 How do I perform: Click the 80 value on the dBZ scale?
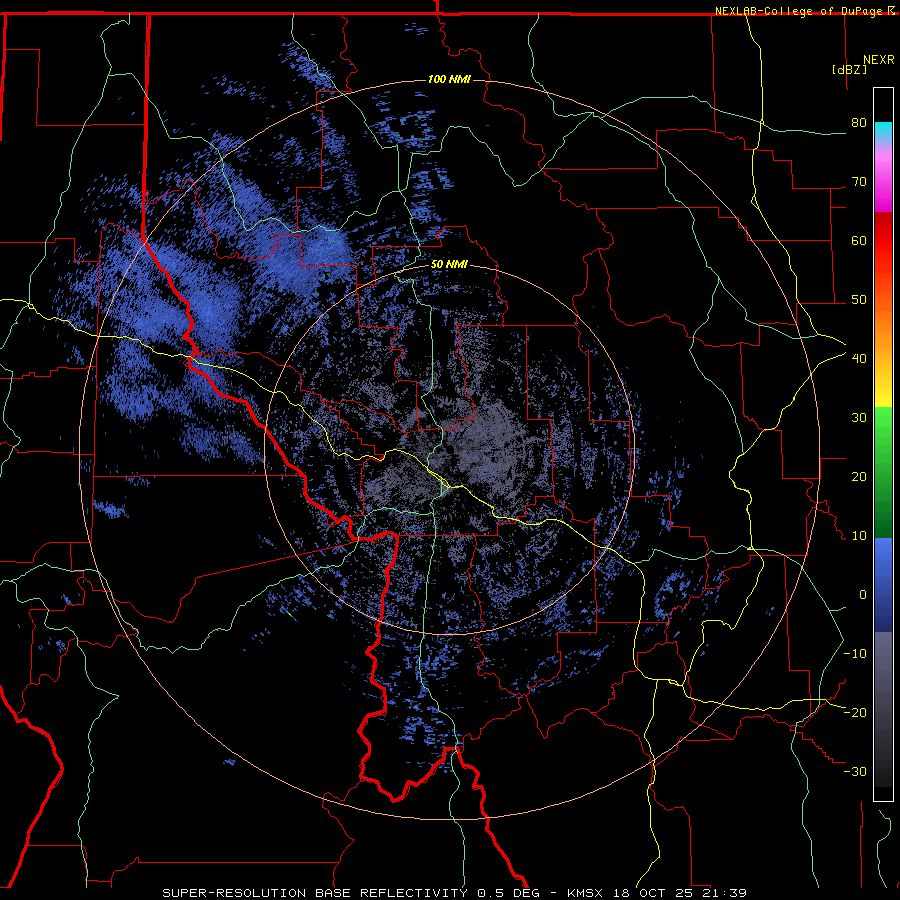point(859,122)
